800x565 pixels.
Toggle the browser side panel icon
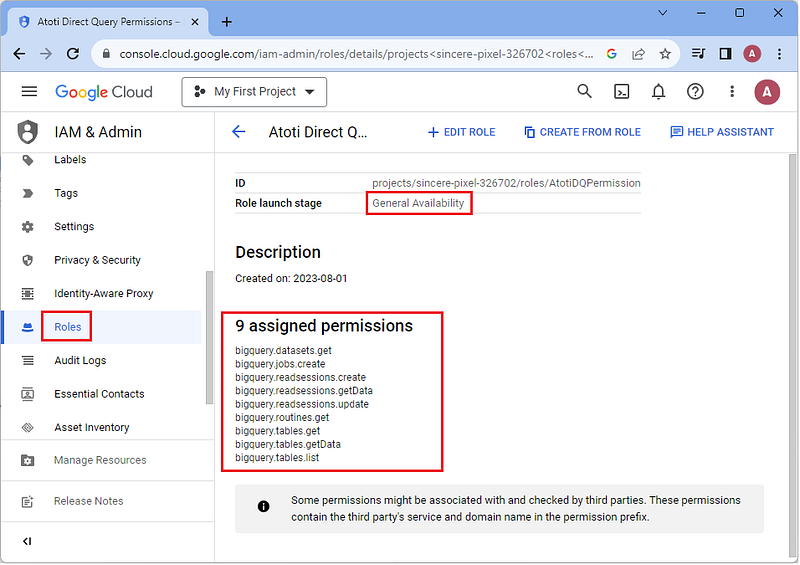click(x=725, y=54)
